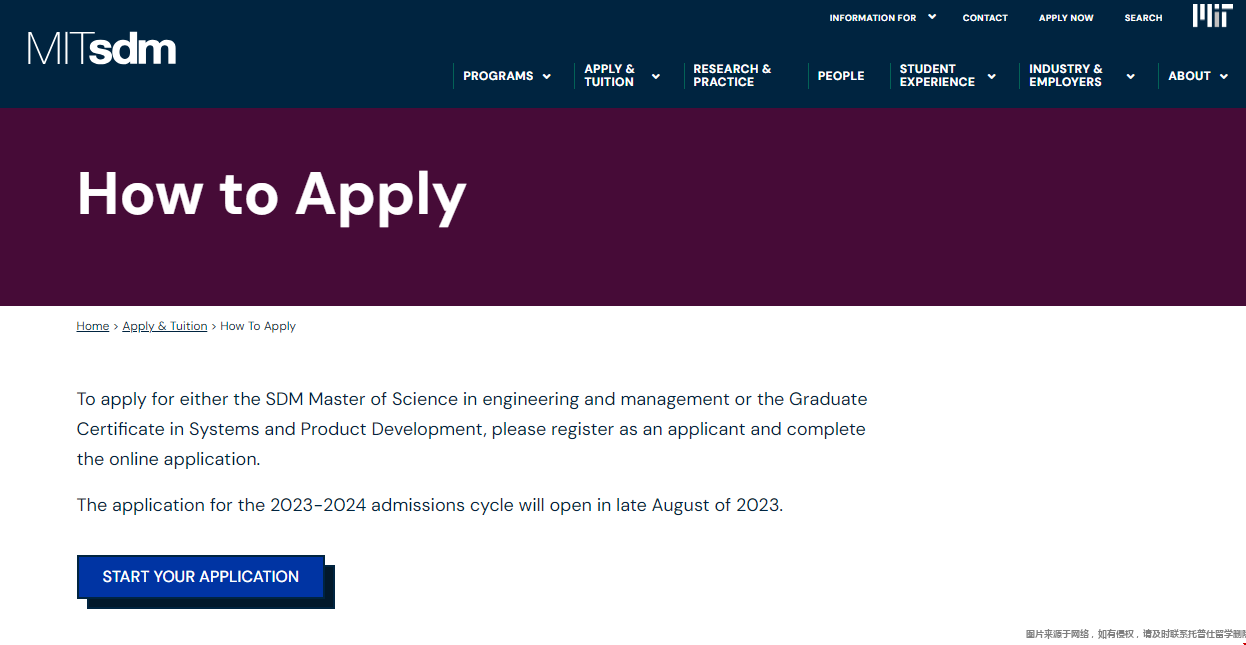The height and width of the screenshot is (645, 1246).
Task: Click the Apply Now link
Action: 1066,18
